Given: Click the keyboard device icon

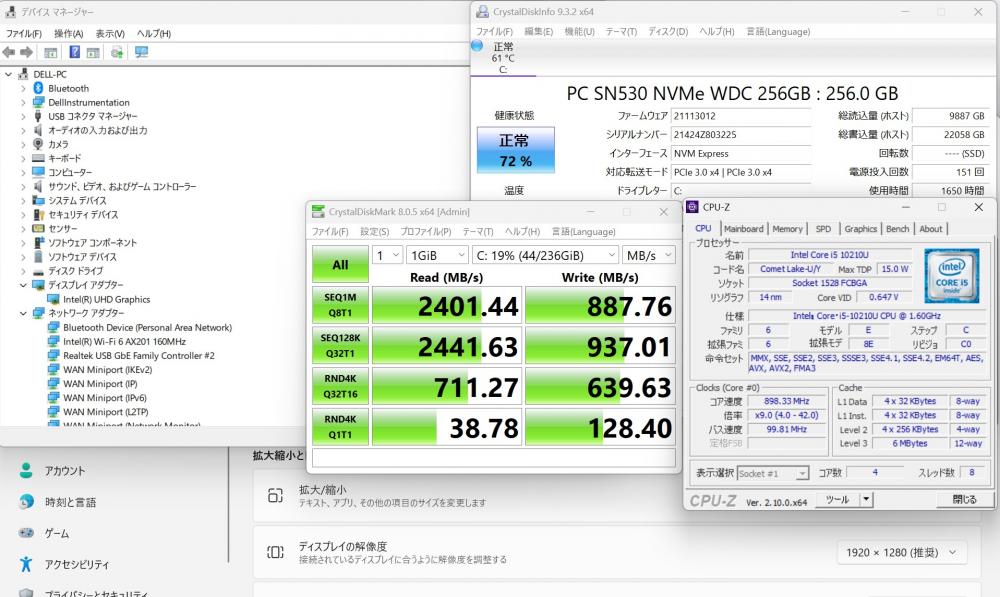Looking at the screenshot, I should click(x=38, y=158).
